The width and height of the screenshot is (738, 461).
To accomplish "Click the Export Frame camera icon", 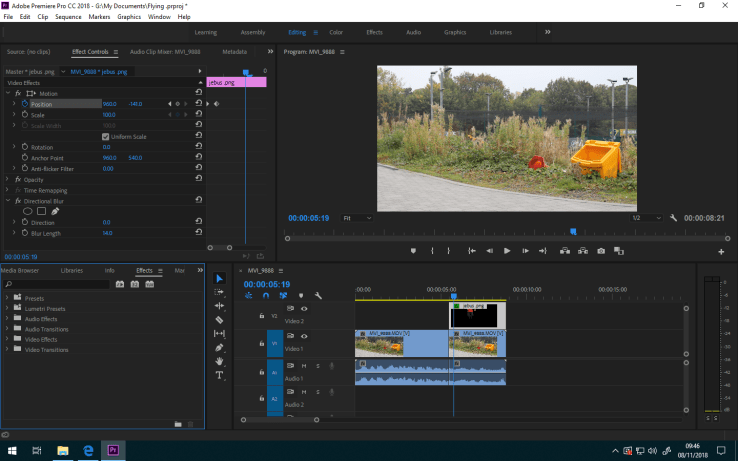I will [600, 251].
